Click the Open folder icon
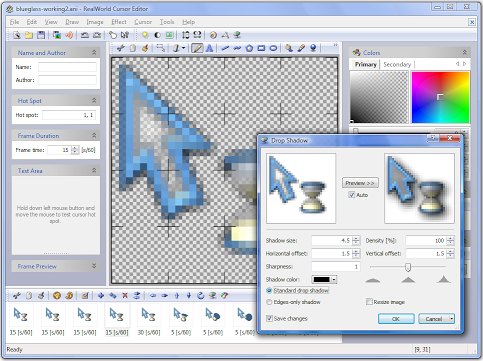 (x=29, y=35)
